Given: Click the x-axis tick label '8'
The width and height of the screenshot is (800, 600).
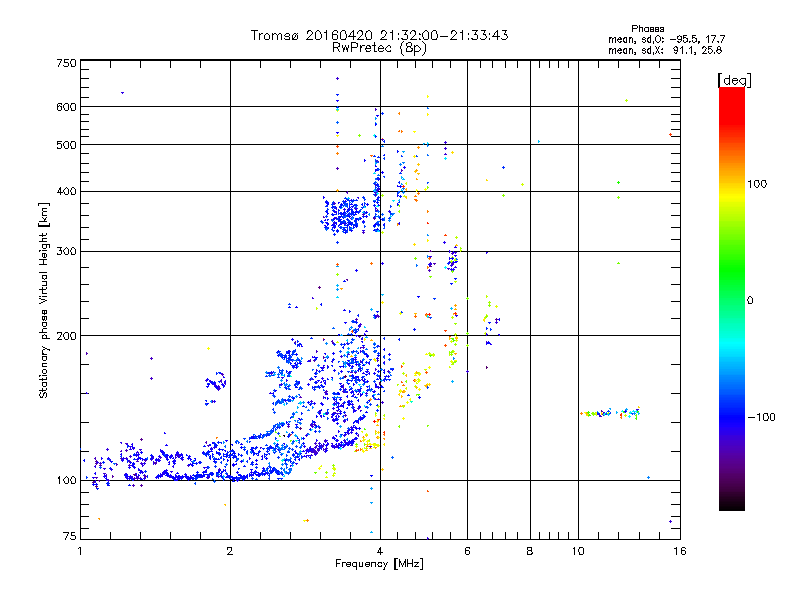Looking at the screenshot, I should click(530, 551).
